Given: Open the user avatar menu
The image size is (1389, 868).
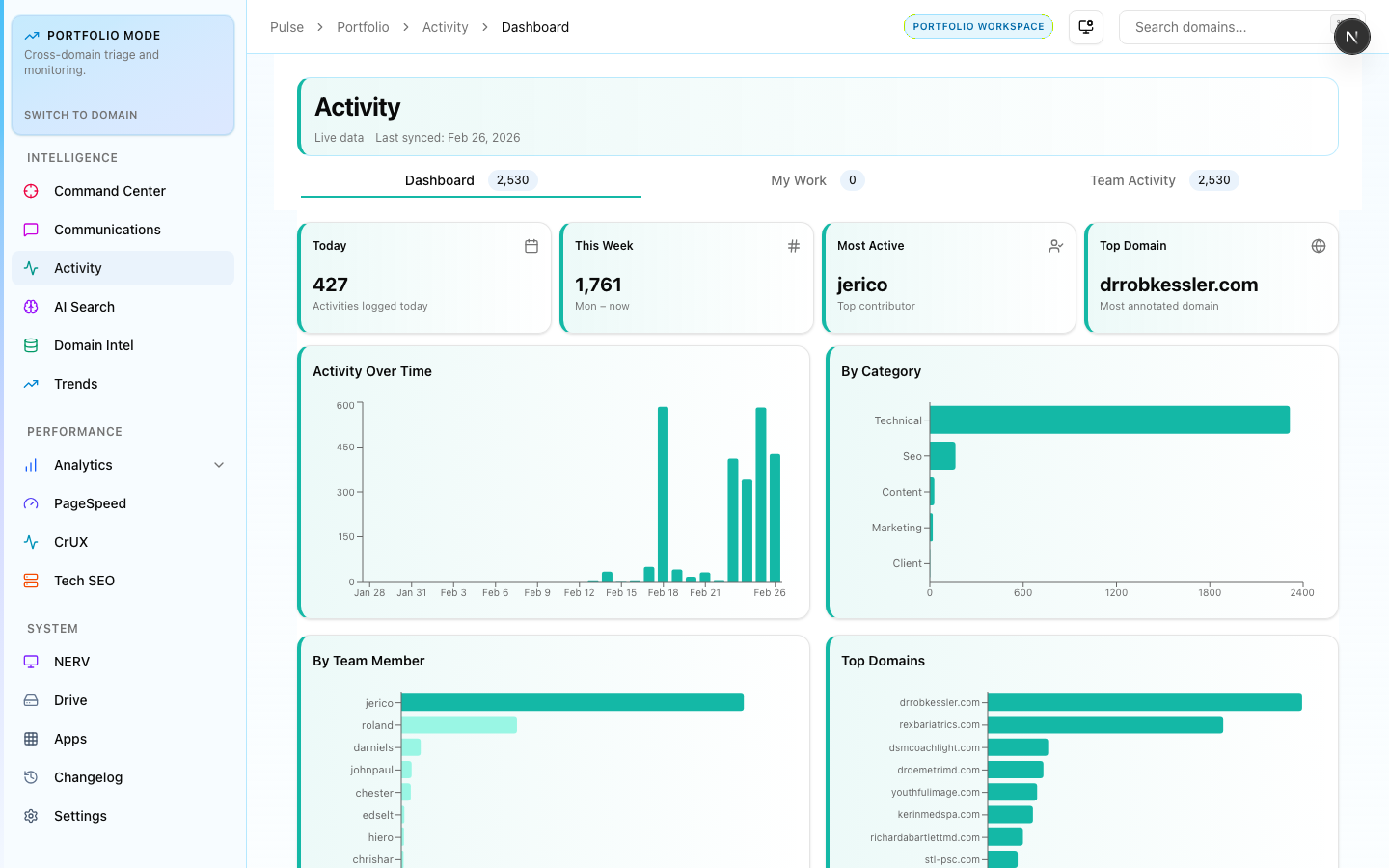Looking at the screenshot, I should coord(1351,37).
